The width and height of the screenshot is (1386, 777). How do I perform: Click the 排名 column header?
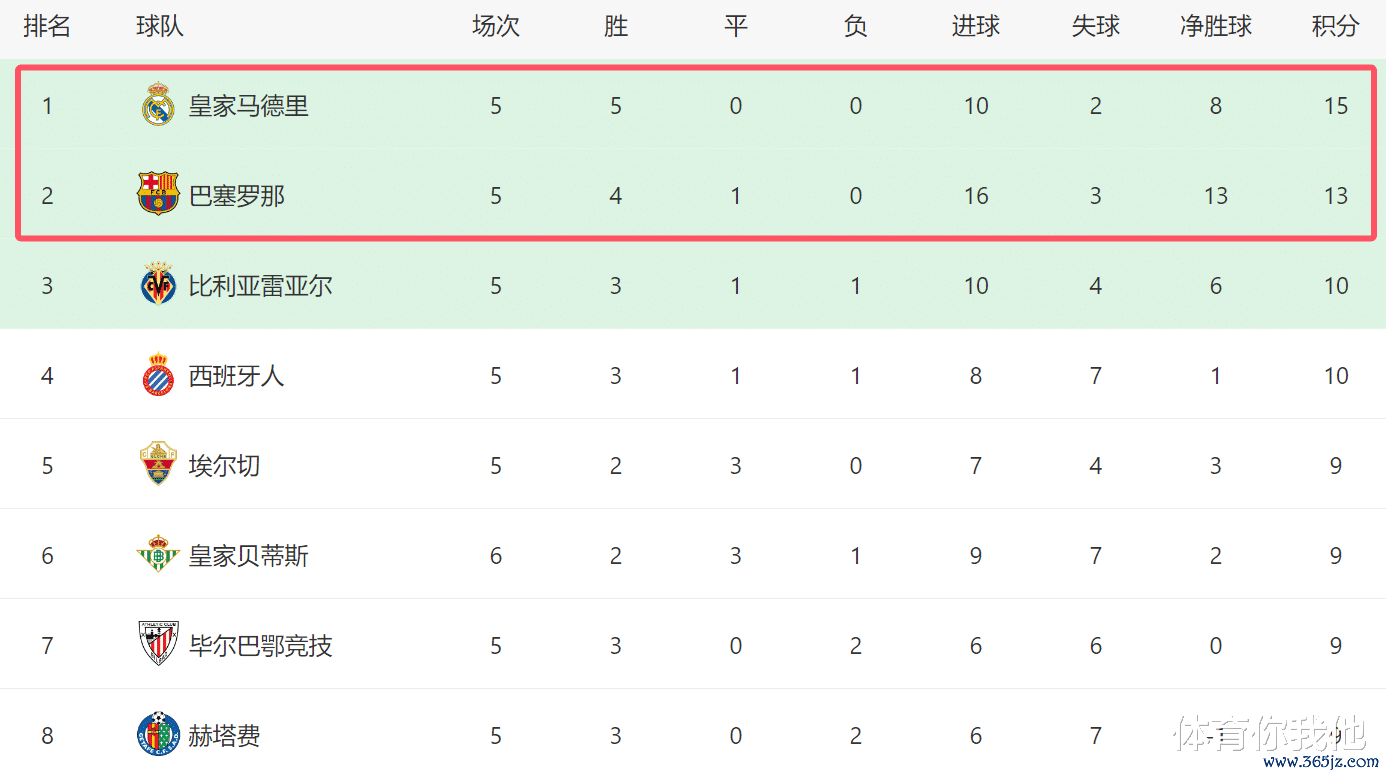[x=47, y=27]
